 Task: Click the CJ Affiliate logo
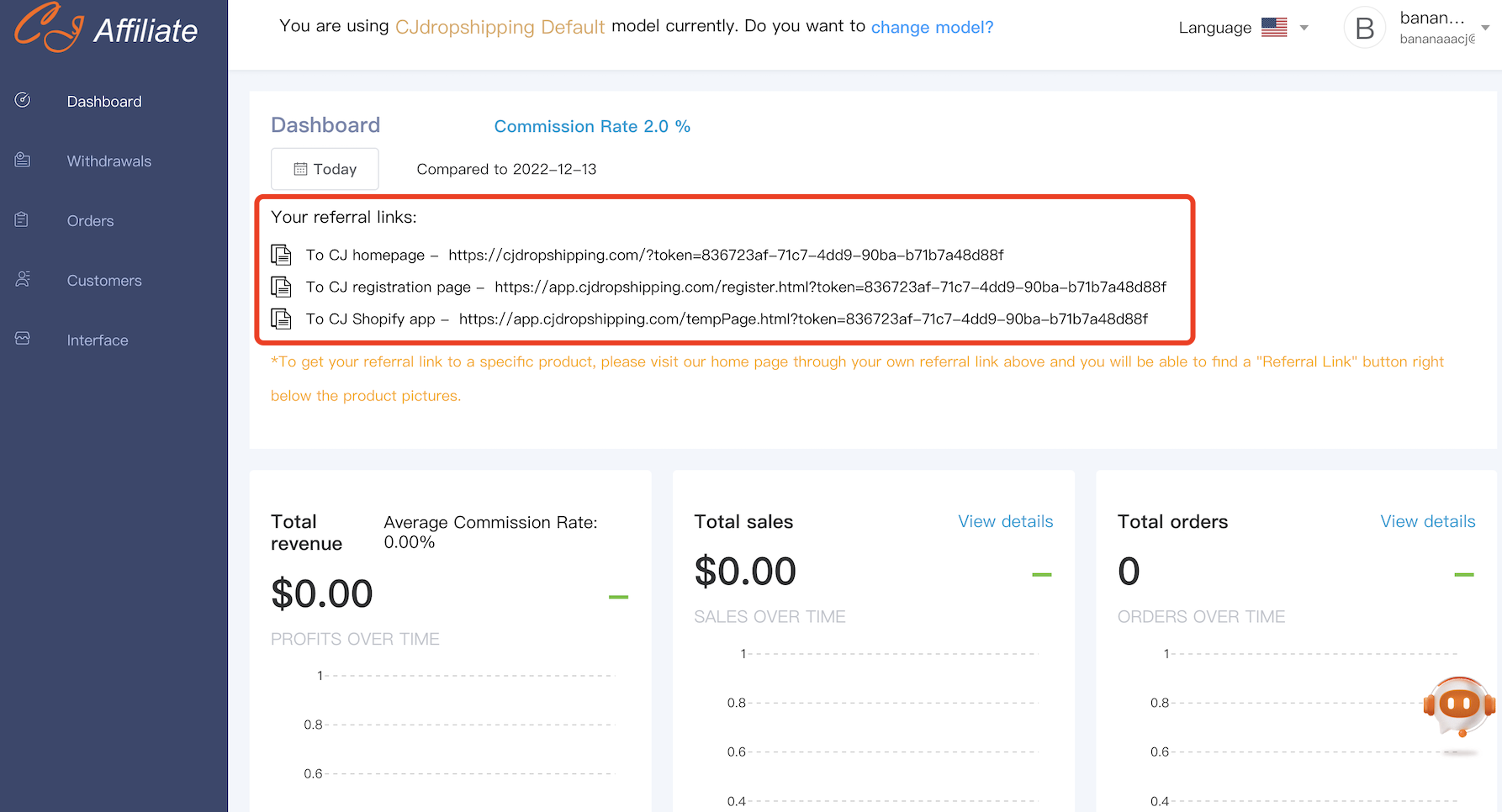click(106, 29)
